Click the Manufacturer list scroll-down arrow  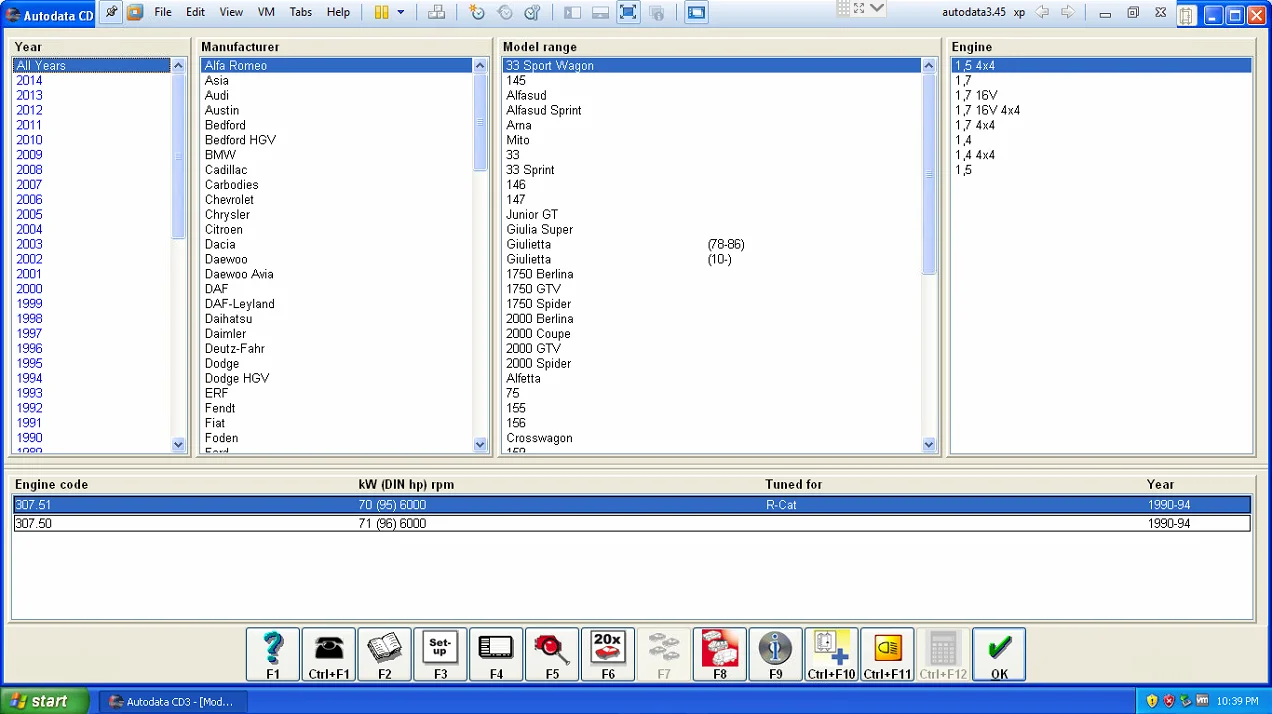click(480, 445)
